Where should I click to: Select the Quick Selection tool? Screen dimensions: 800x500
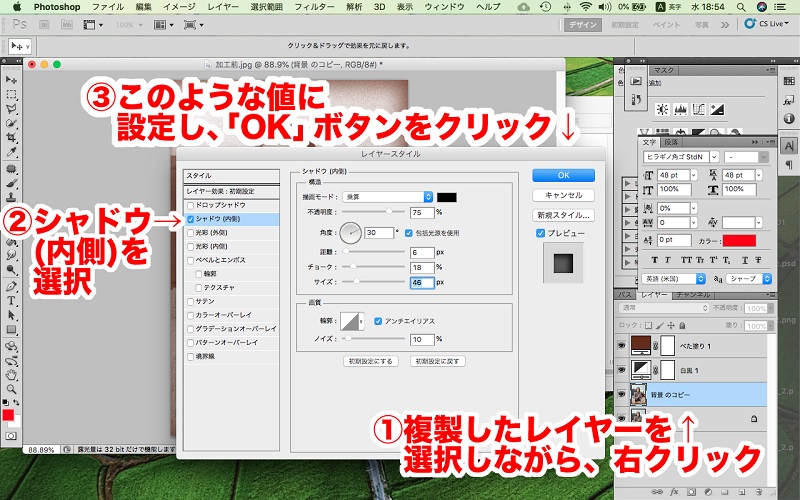click(x=11, y=123)
